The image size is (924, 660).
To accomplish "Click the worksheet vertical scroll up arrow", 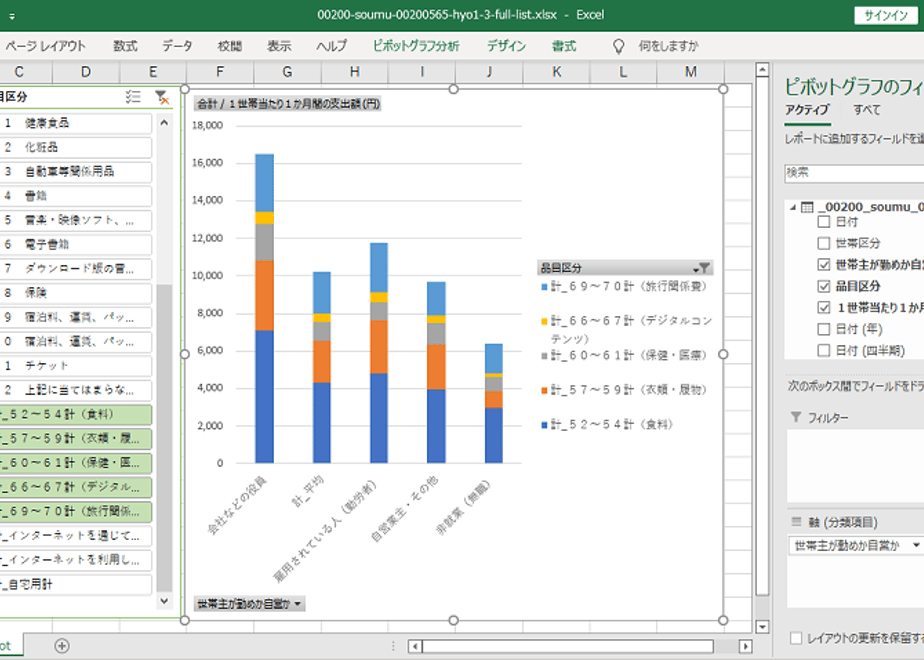I will (x=762, y=70).
